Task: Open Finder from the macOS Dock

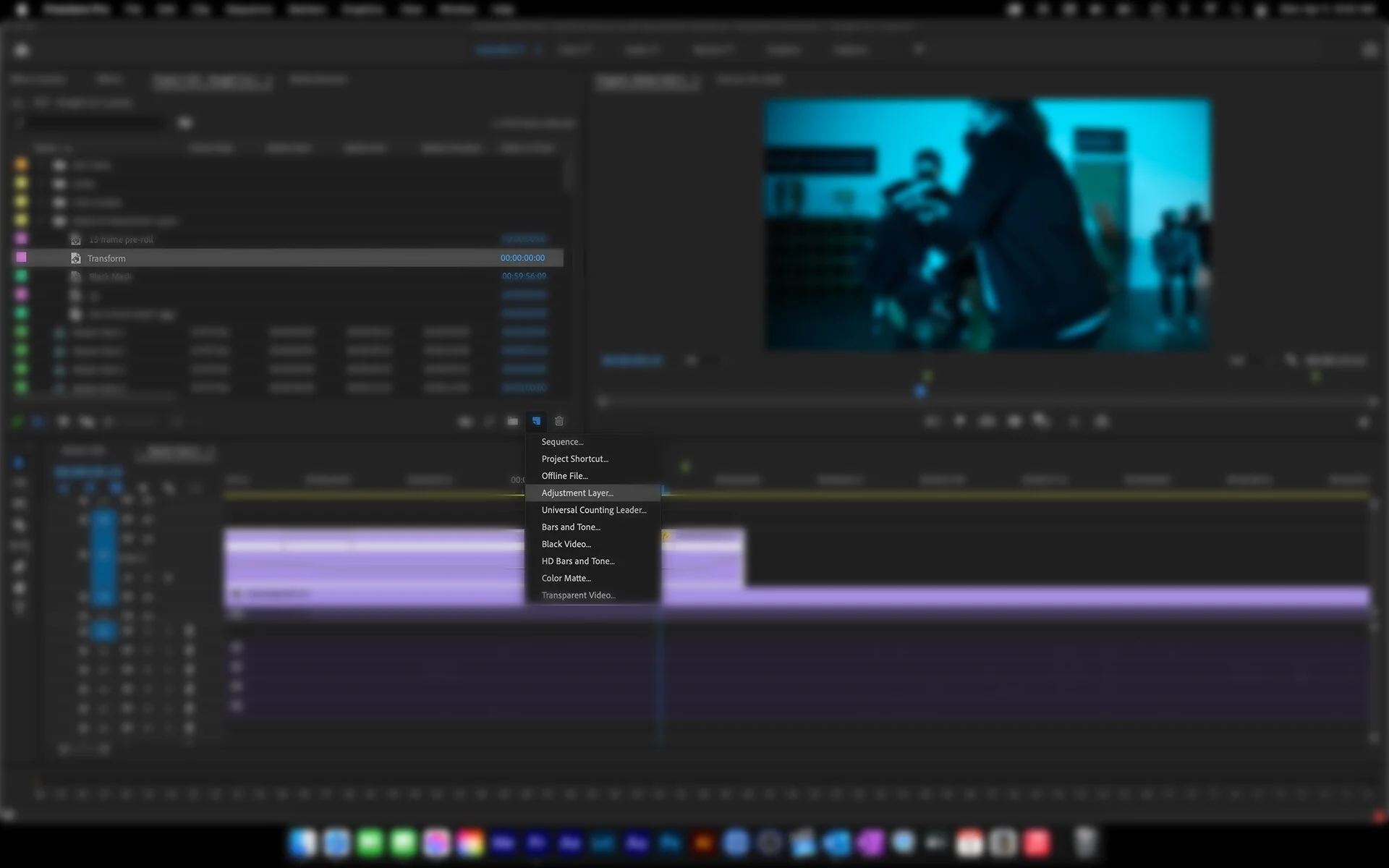Action: [x=304, y=843]
